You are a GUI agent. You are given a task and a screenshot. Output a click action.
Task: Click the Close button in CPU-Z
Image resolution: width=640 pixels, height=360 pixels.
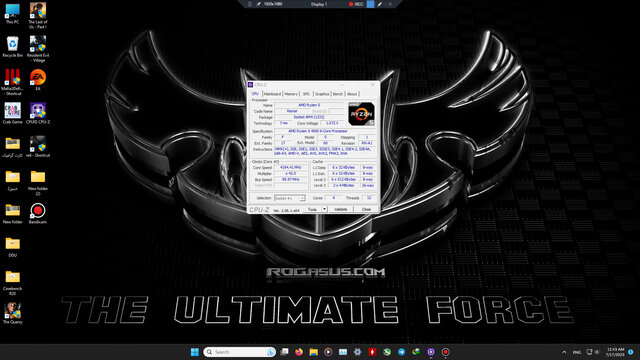(366, 209)
